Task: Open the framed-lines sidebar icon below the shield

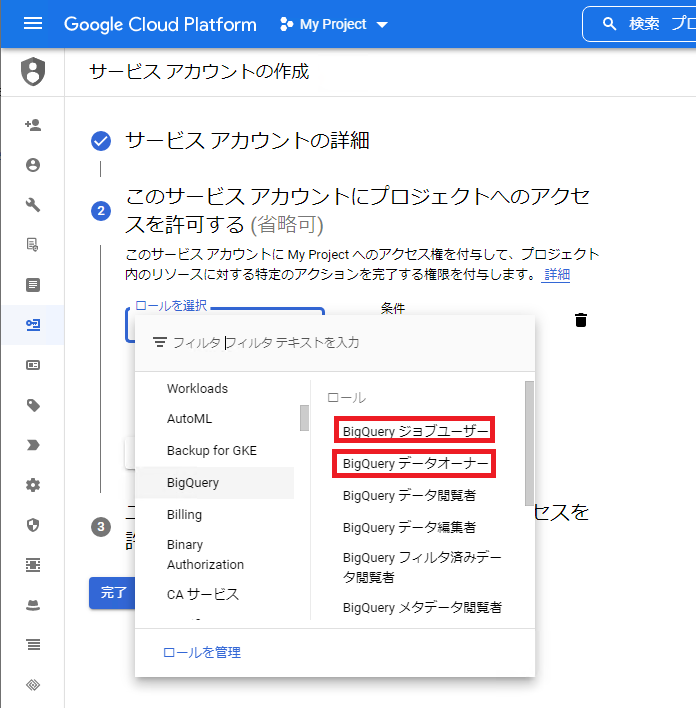Action: pos(33,565)
